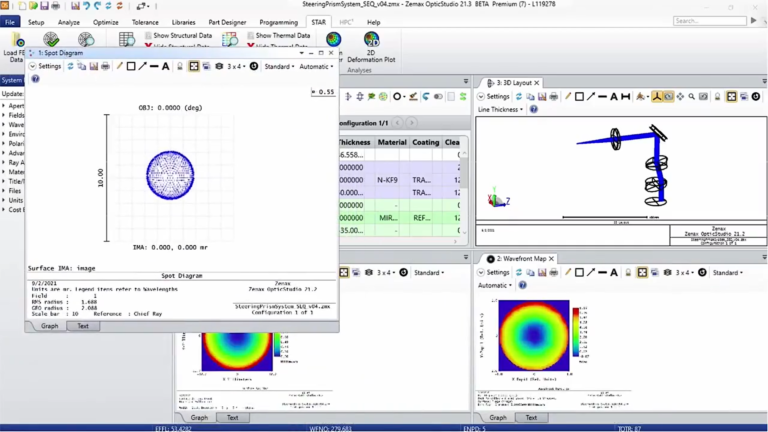768x432 pixels.
Task: Save the Wavefront Map graphic
Action: 542,272
